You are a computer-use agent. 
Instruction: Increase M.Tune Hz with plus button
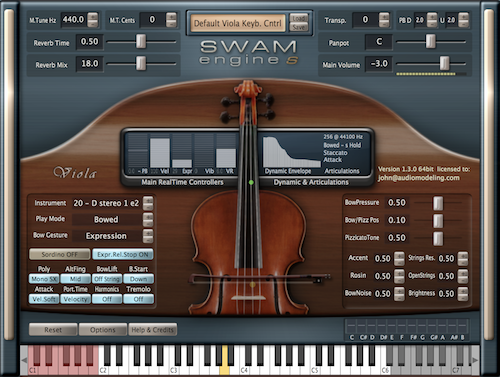93,17
